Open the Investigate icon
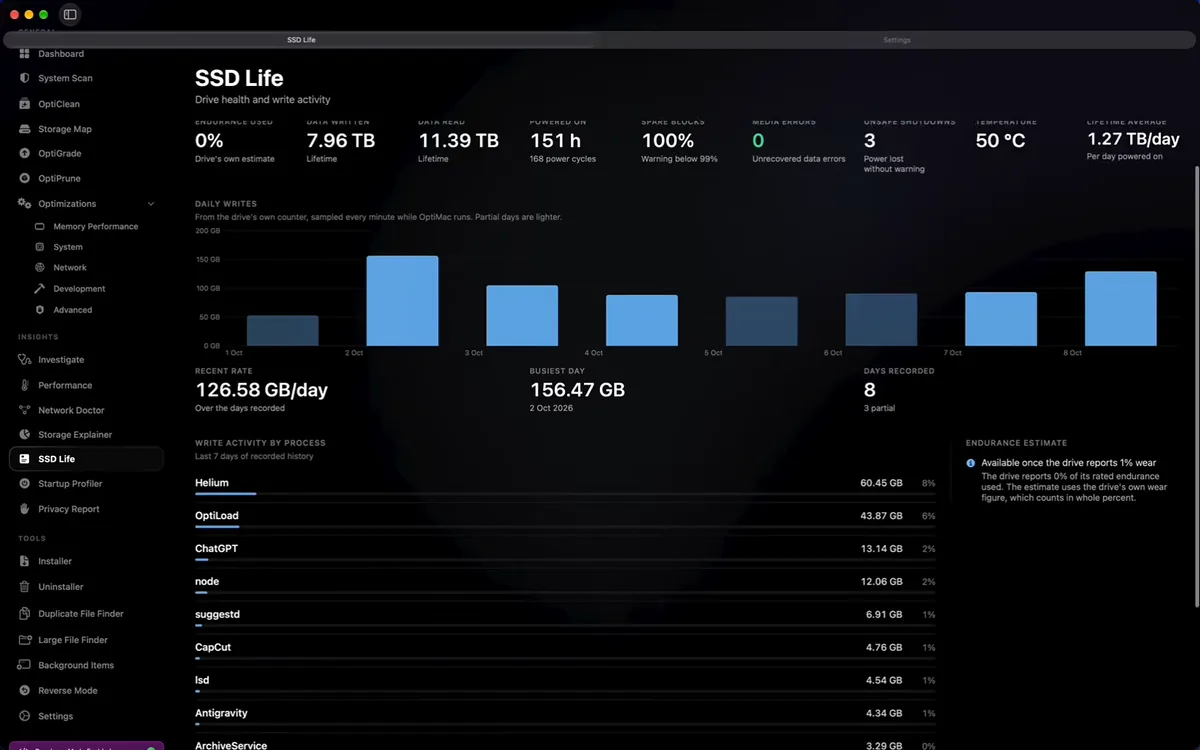The width and height of the screenshot is (1200, 750). point(25,360)
